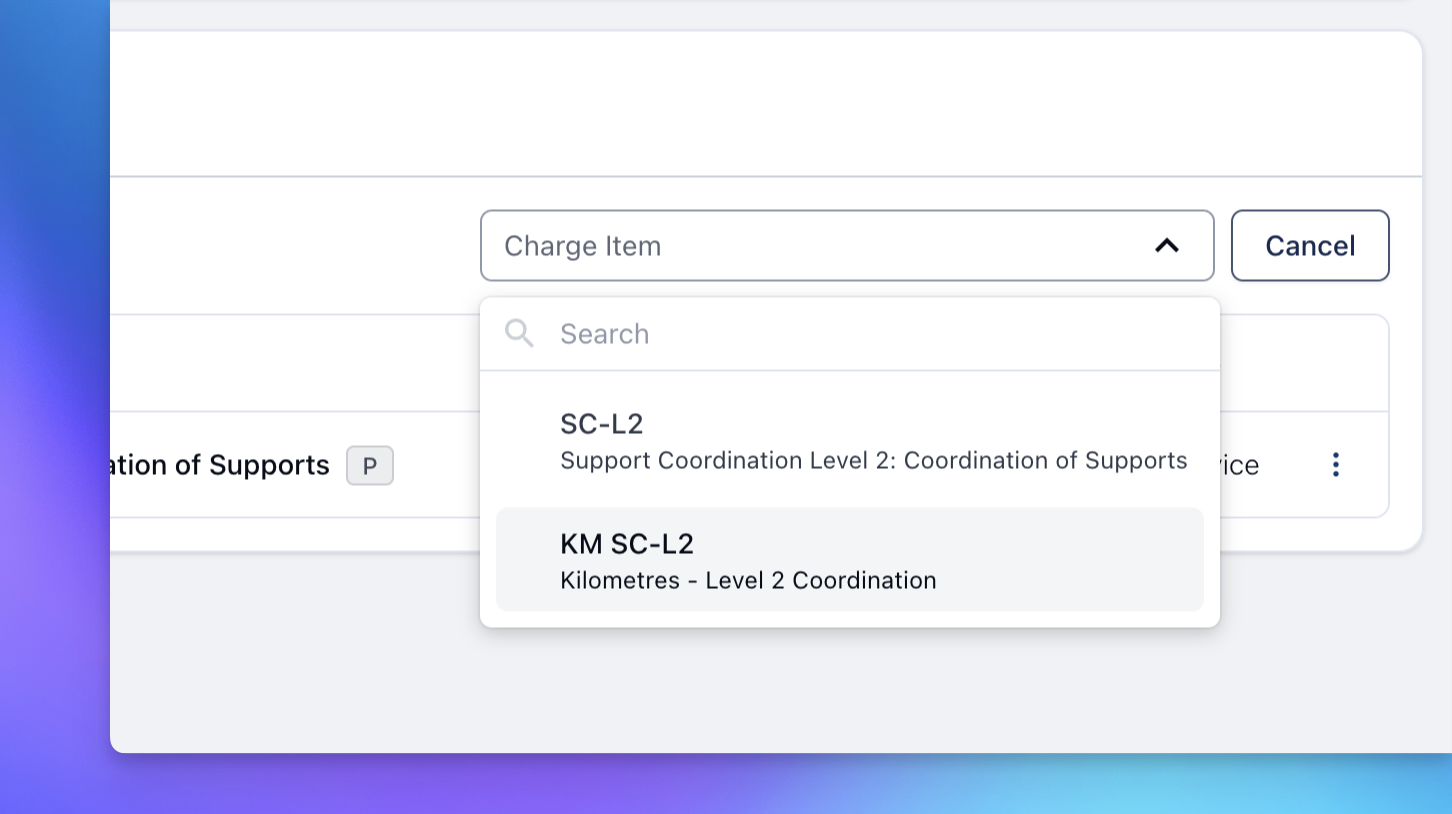Click the Charge Item placeholder text
Screen dimensions: 1452x814
(582, 246)
